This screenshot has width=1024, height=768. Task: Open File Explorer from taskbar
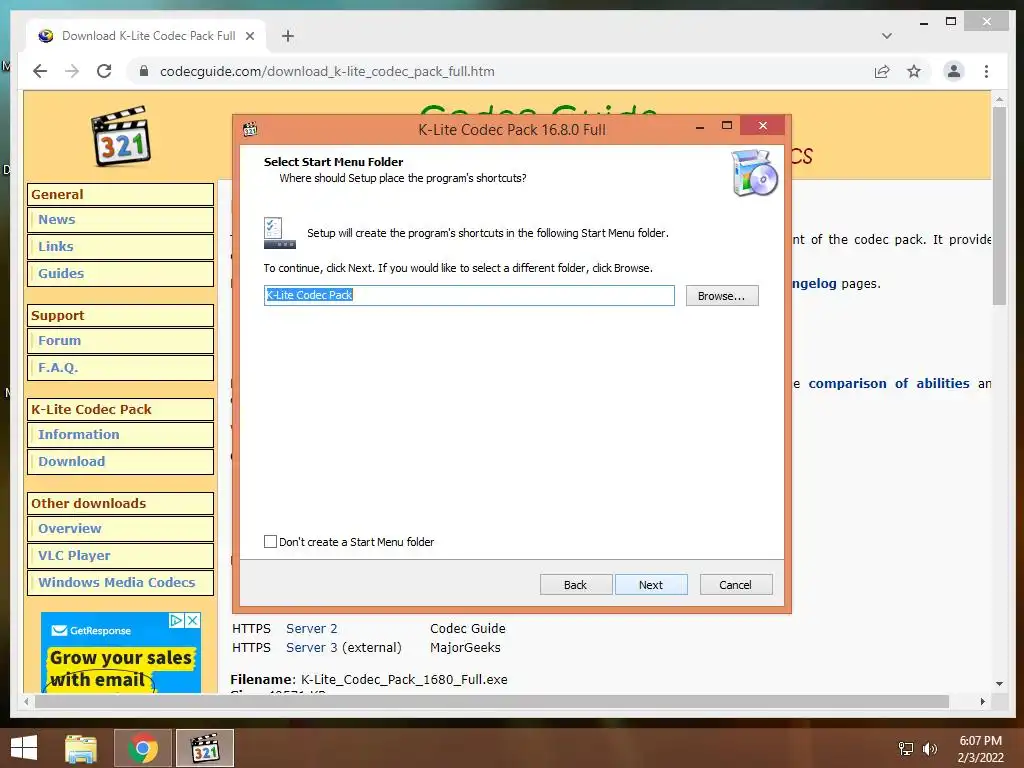pyautogui.click(x=80, y=748)
